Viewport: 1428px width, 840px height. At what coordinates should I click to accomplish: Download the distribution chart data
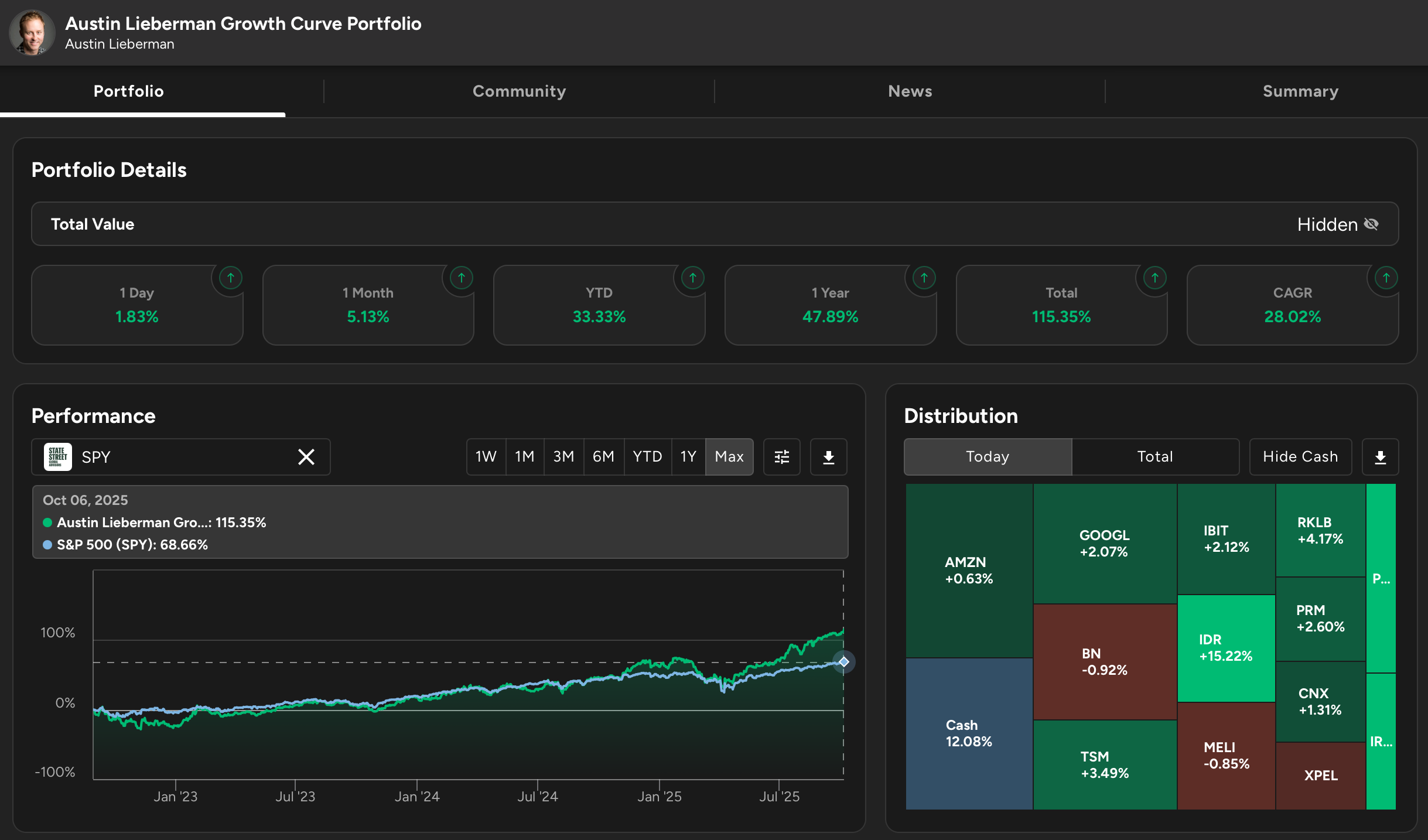pos(1380,457)
